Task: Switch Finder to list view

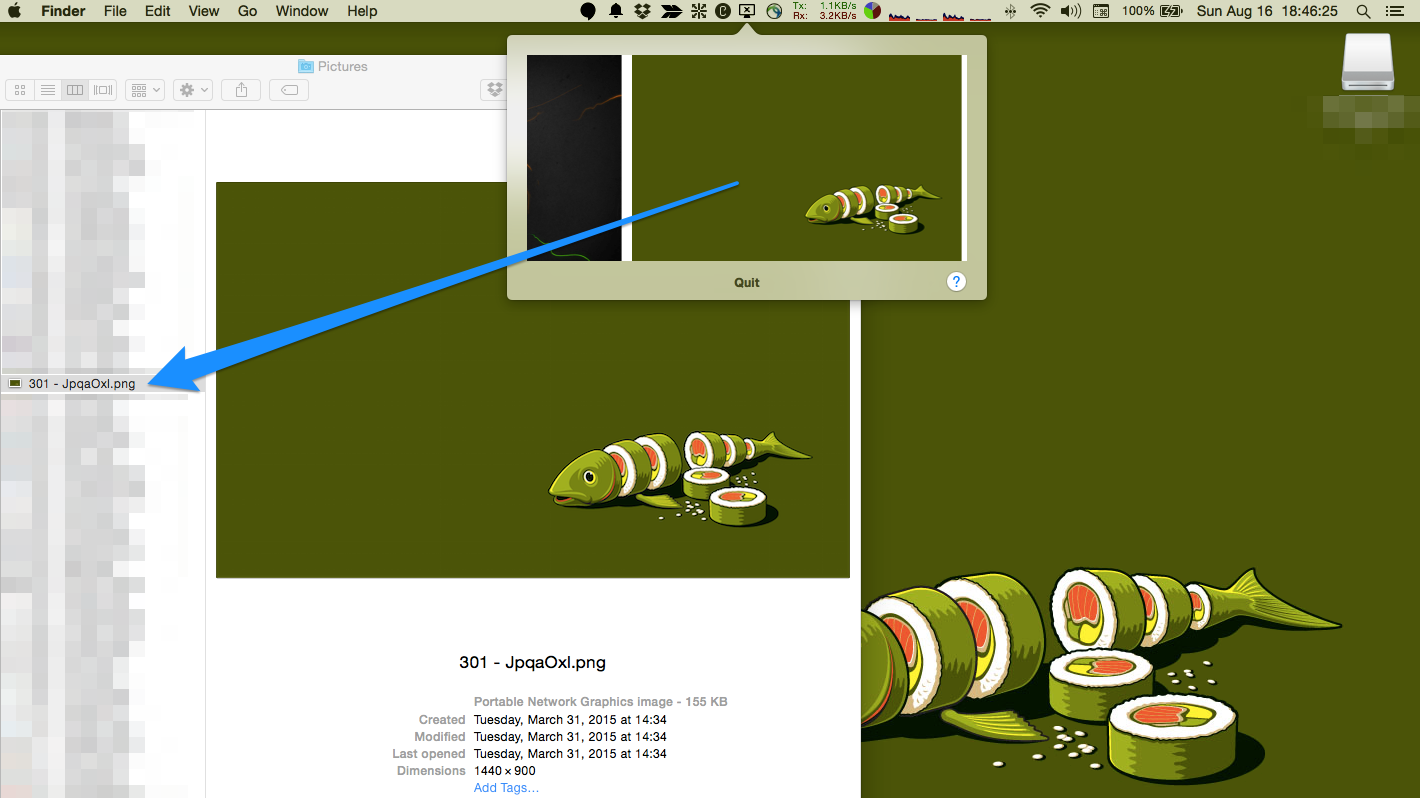Action: (47, 90)
